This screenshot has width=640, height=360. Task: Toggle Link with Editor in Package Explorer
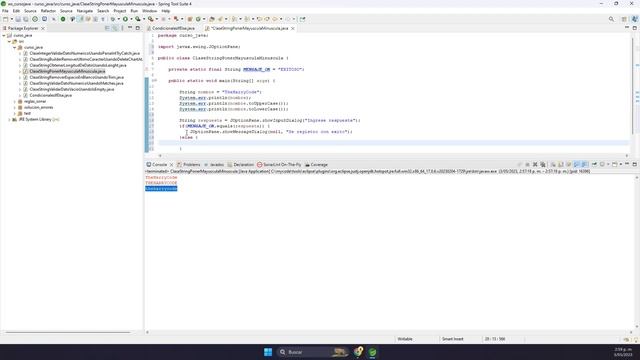click(x=115, y=28)
